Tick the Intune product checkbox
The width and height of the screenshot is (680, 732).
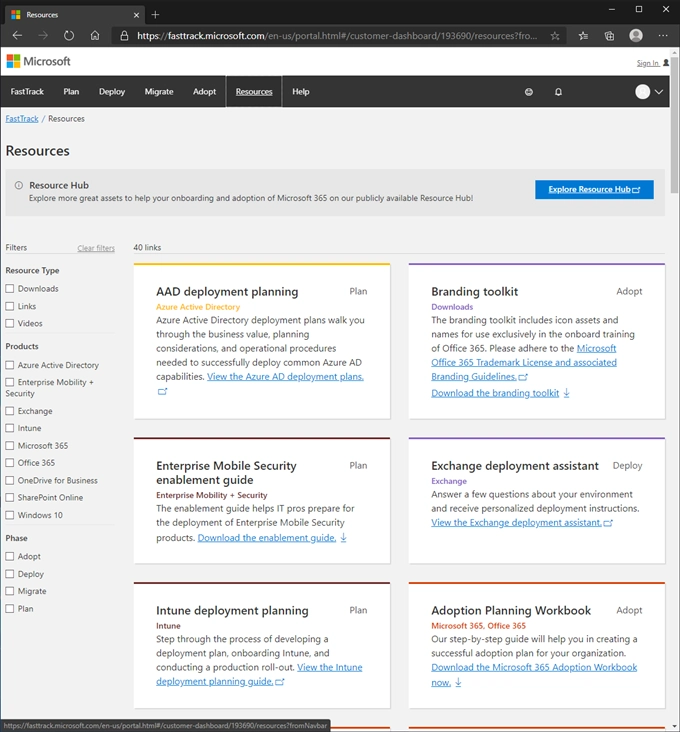tap(10, 428)
